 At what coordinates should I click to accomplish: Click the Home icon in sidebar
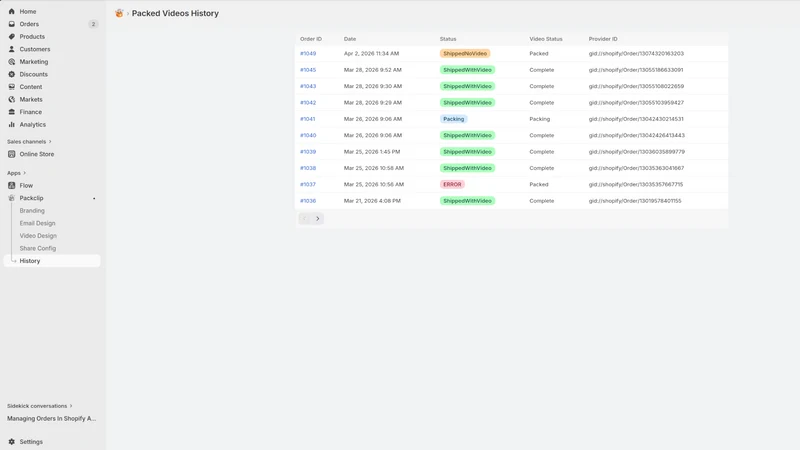[x=12, y=11]
